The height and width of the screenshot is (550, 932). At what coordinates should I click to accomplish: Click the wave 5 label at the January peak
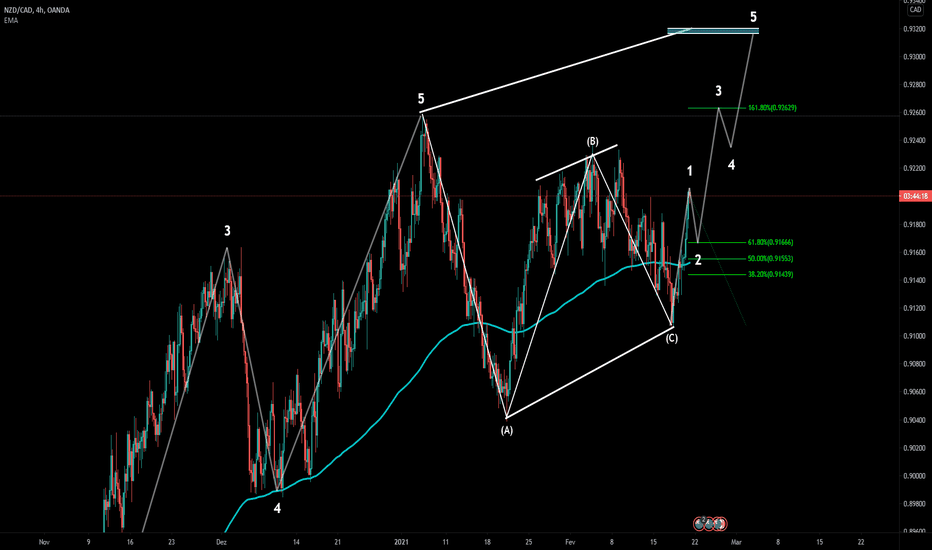tap(421, 99)
